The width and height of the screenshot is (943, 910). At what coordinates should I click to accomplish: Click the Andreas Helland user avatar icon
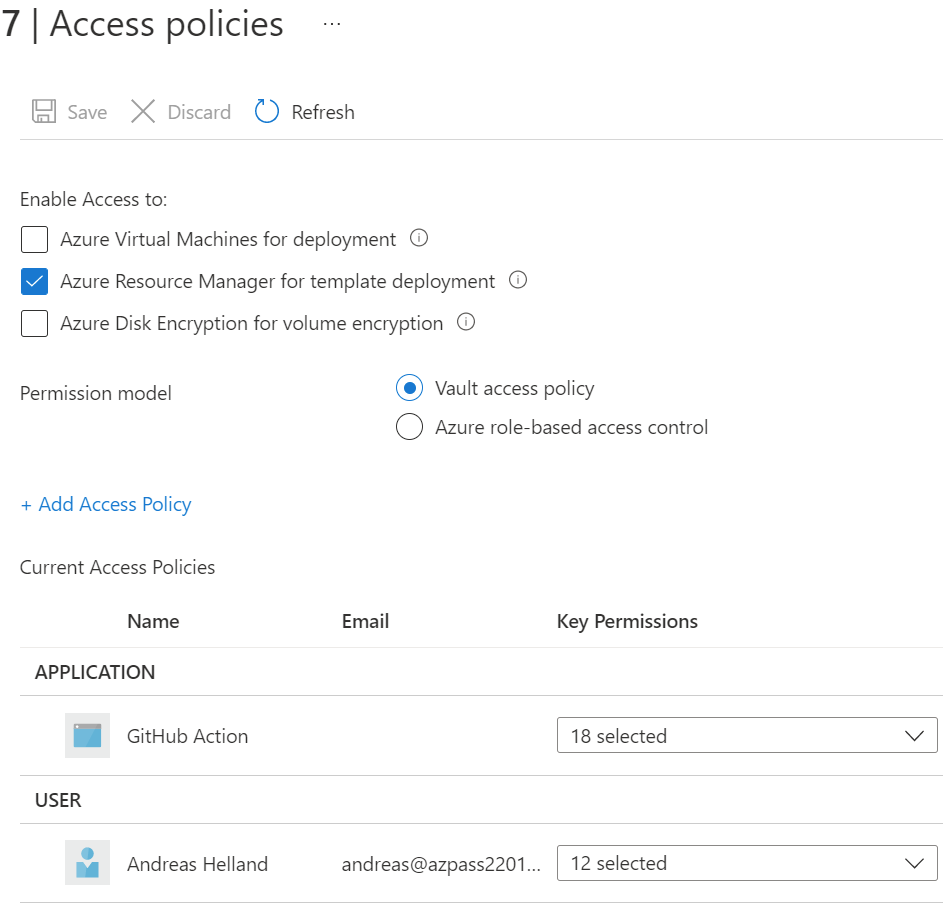click(x=87, y=863)
